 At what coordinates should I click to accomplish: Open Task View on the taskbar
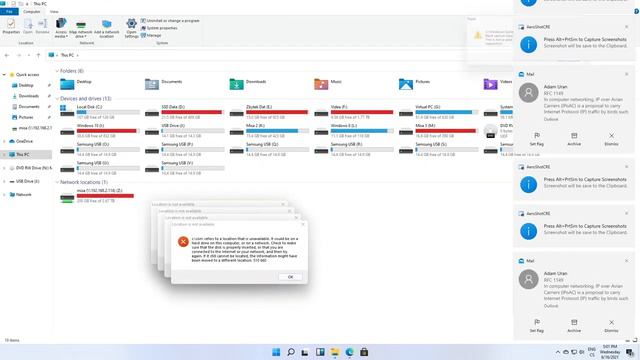[305, 352]
